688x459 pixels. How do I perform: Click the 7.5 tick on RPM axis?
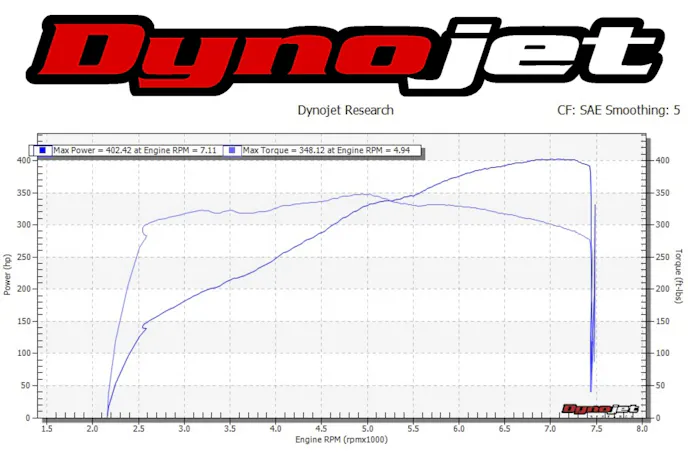(596, 428)
